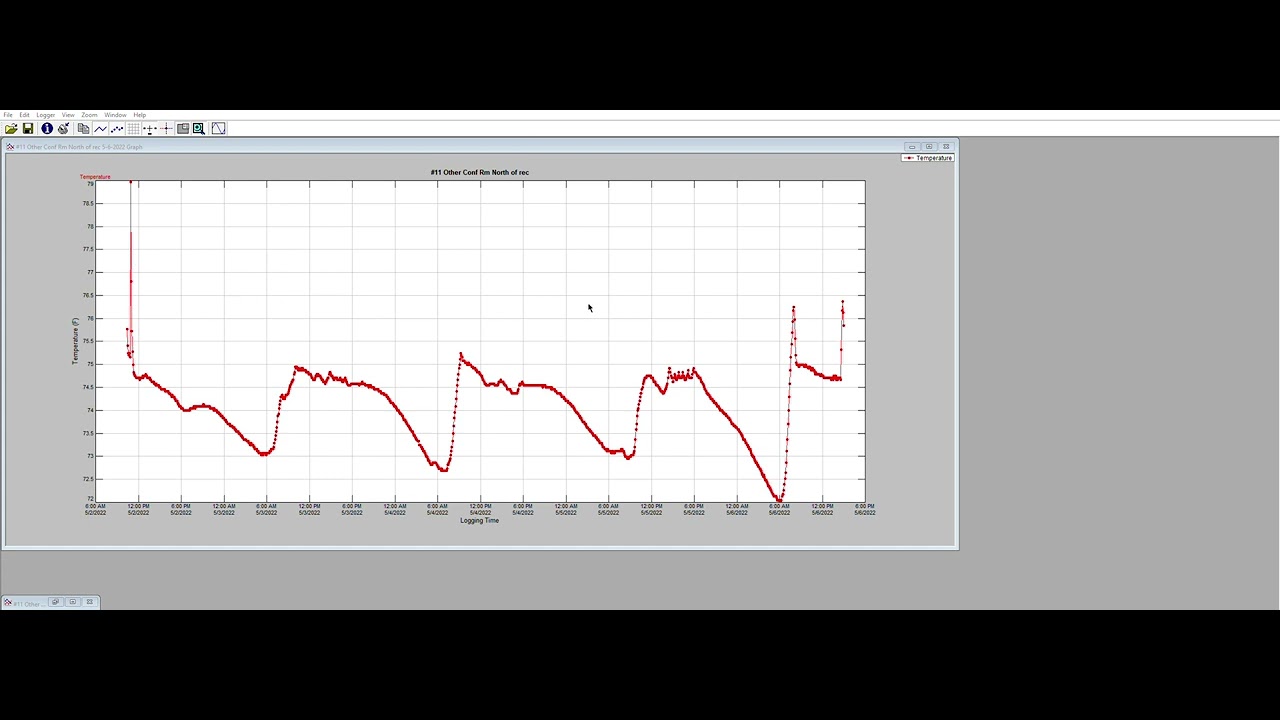Click the minimized #11 Other window icon
Screen dimensions: 1280x720
coord(8,602)
